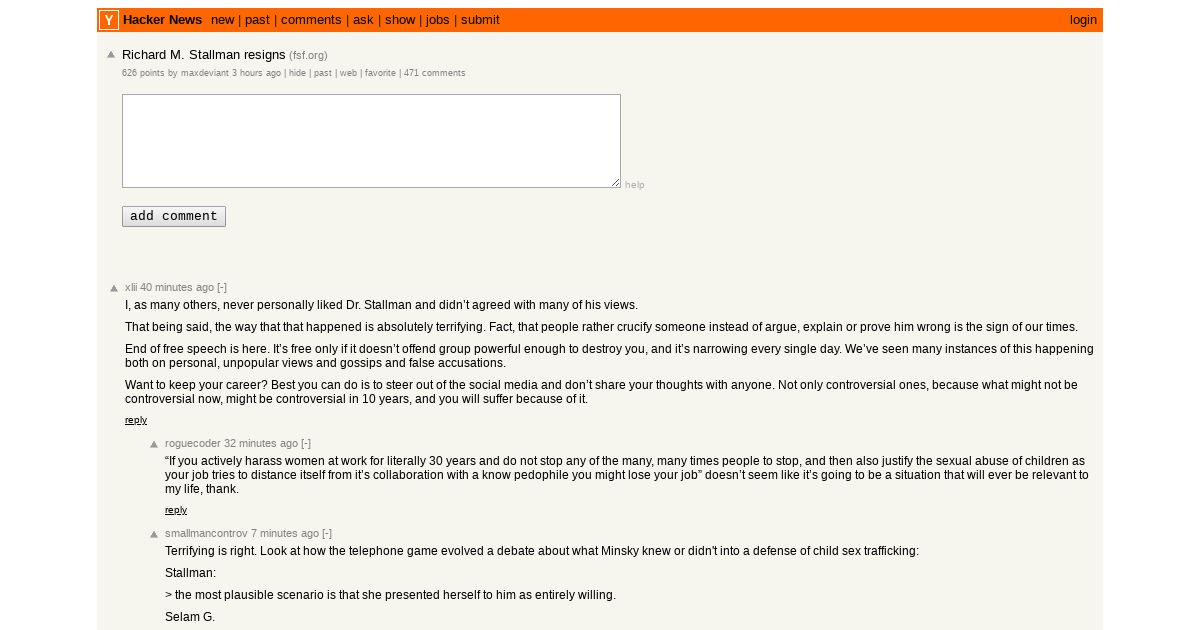Reply to xlii's comment

[136, 420]
